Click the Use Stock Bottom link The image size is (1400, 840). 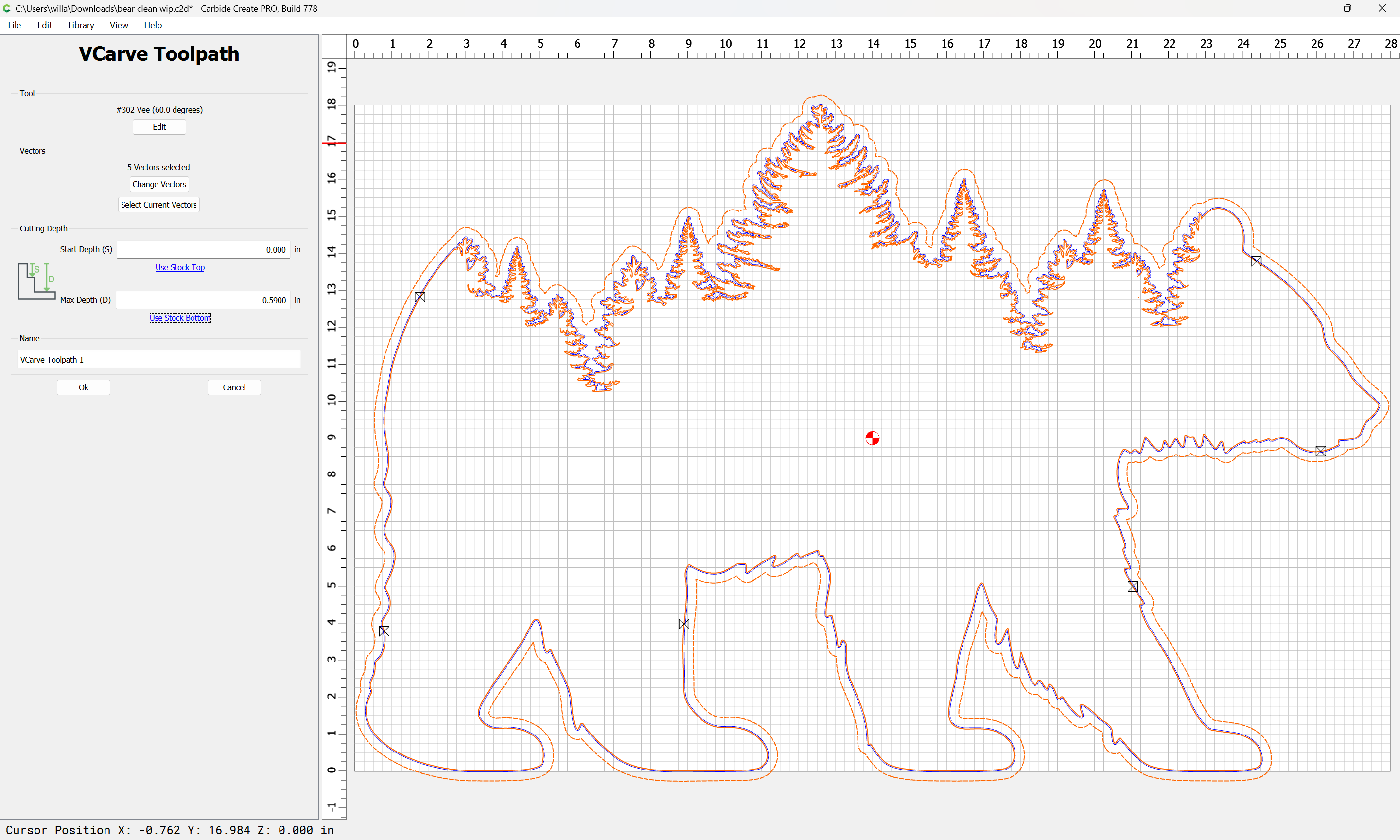pos(180,318)
